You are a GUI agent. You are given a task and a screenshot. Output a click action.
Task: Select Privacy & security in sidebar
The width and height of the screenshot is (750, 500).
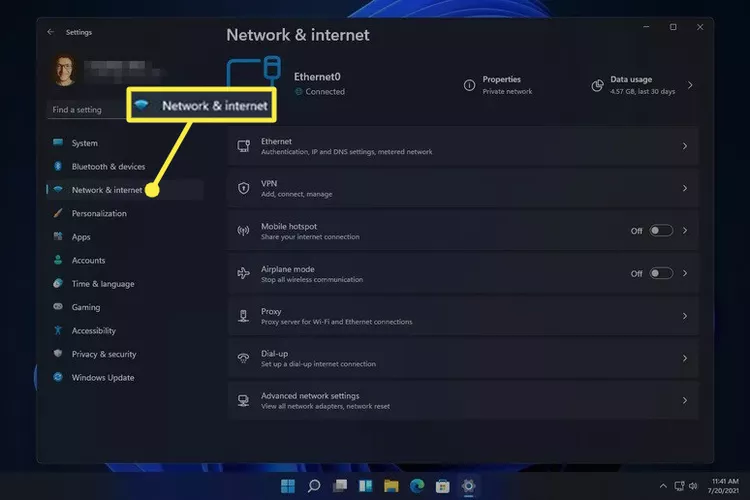(x=124, y=354)
